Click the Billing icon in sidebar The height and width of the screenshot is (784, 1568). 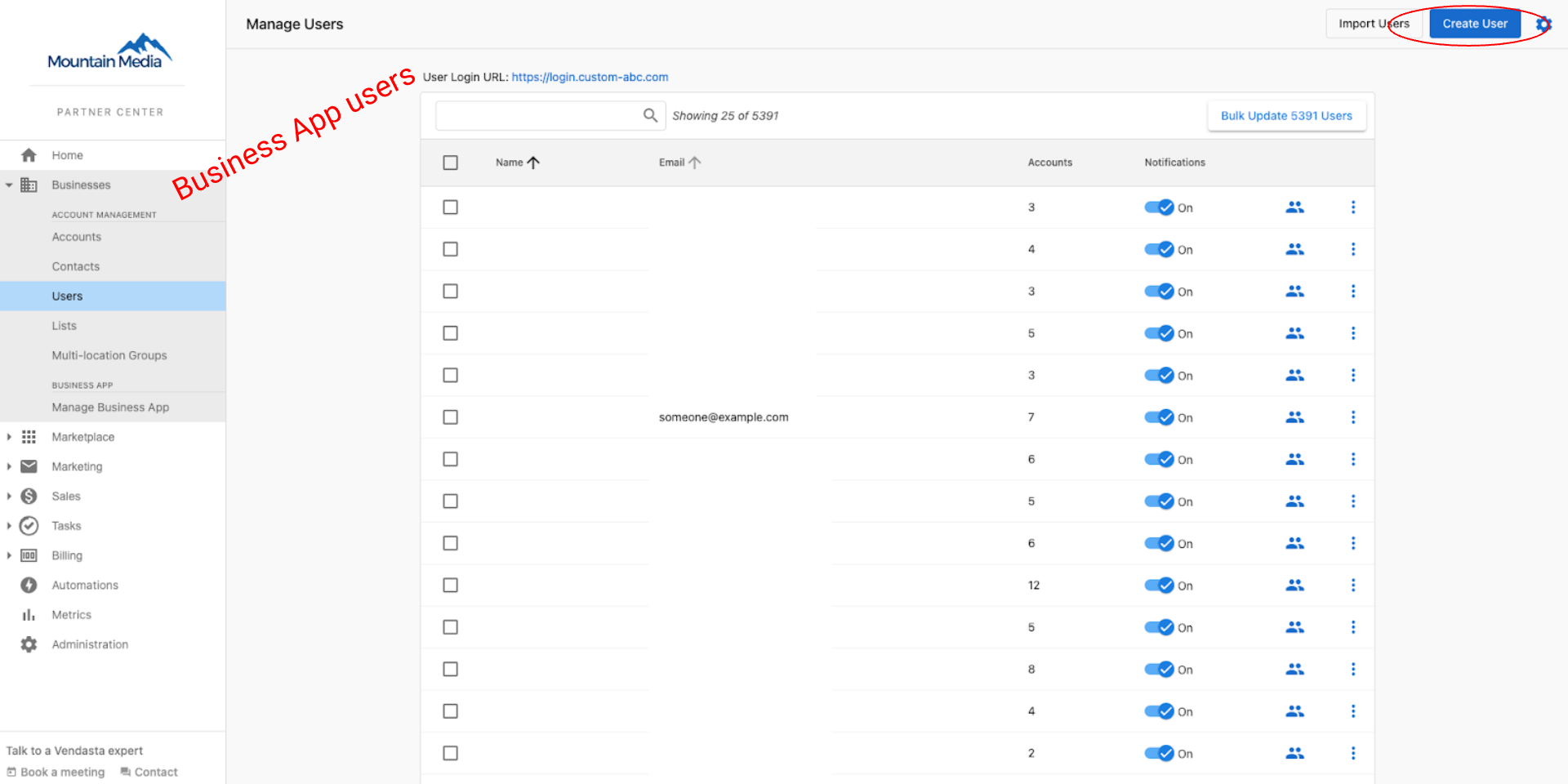pos(29,555)
